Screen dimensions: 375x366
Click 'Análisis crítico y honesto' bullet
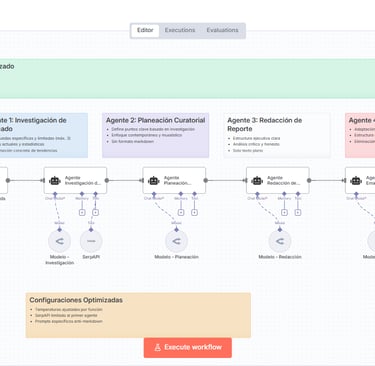point(256,144)
